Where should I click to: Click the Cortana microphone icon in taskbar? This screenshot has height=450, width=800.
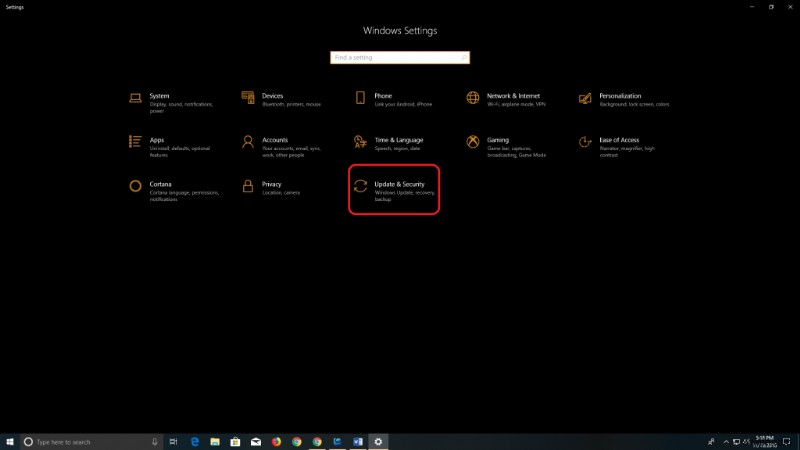tap(155, 442)
